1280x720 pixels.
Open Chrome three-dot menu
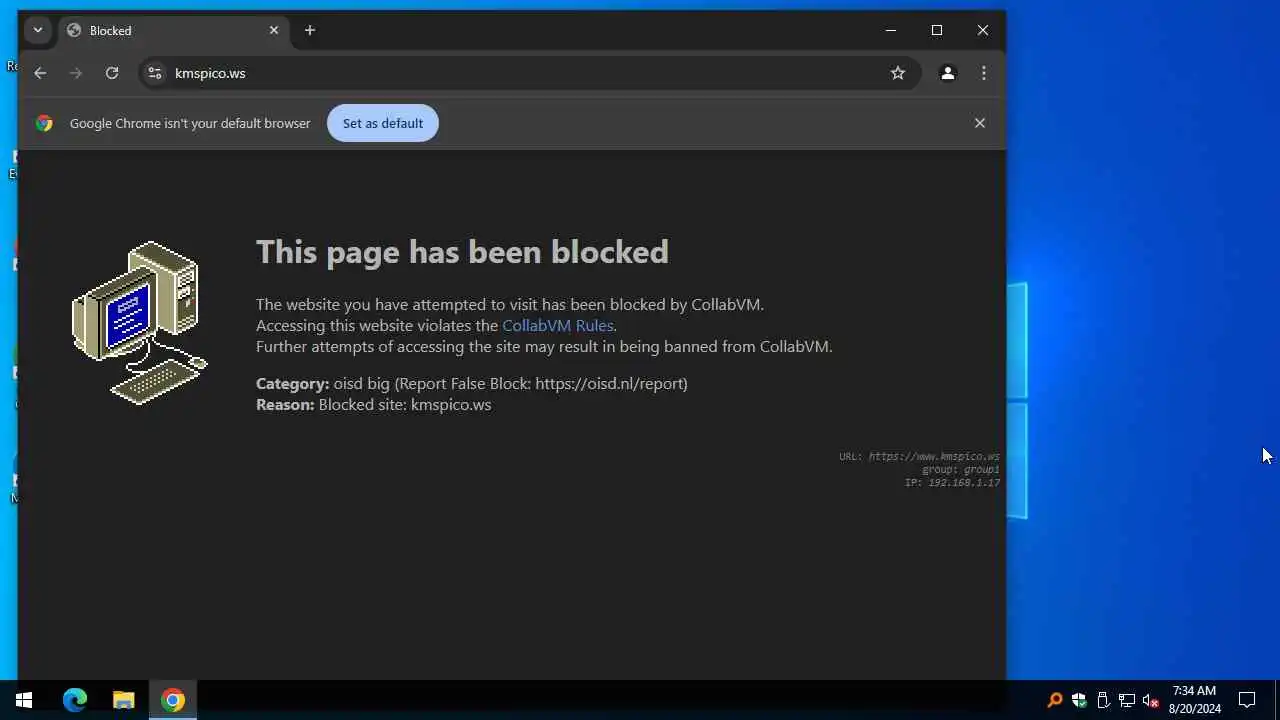pyautogui.click(x=984, y=73)
